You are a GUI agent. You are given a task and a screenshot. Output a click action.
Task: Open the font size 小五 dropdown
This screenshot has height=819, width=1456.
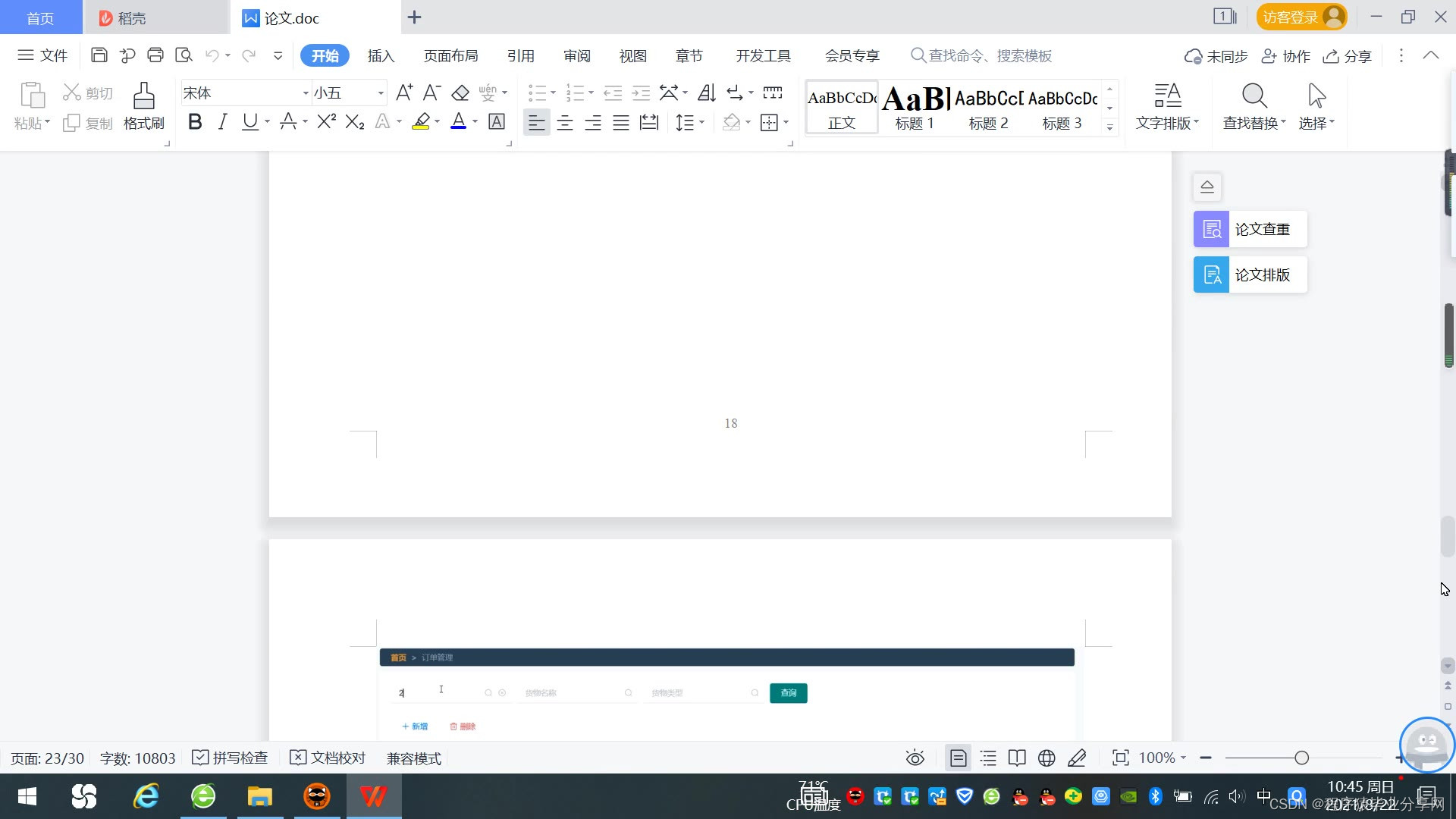point(381,93)
